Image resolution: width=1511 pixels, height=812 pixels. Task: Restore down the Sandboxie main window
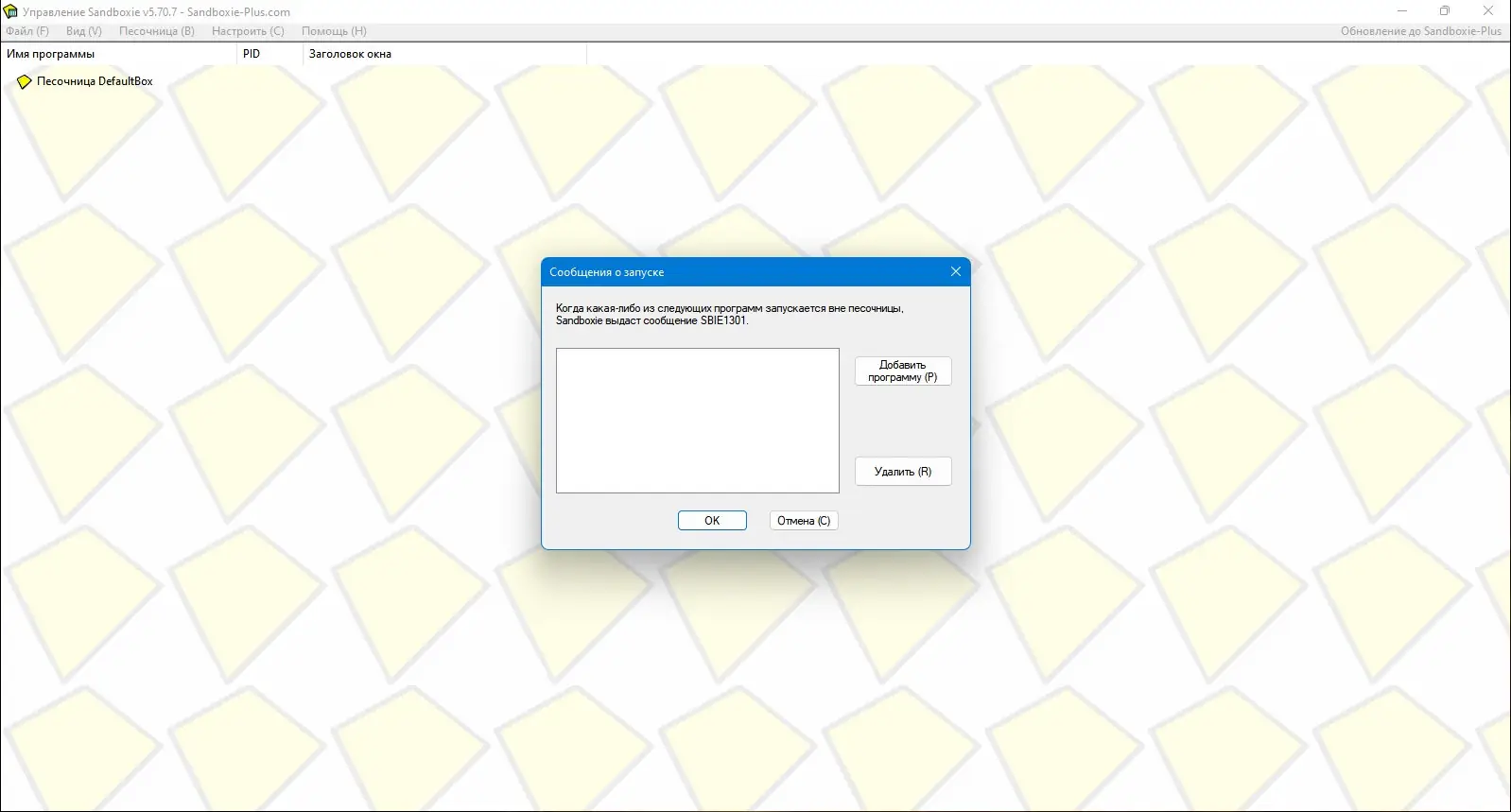(1445, 11)
